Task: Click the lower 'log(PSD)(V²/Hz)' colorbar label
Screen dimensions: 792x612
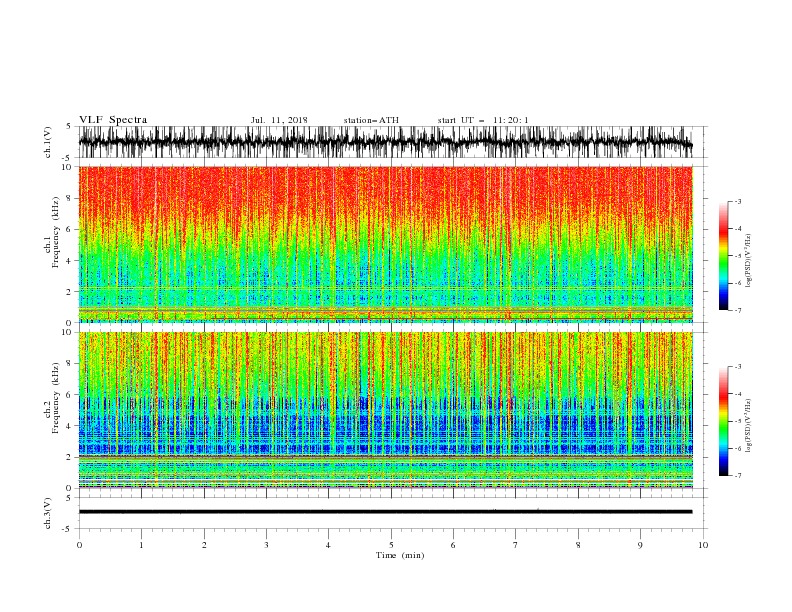Action: [749, 425]
